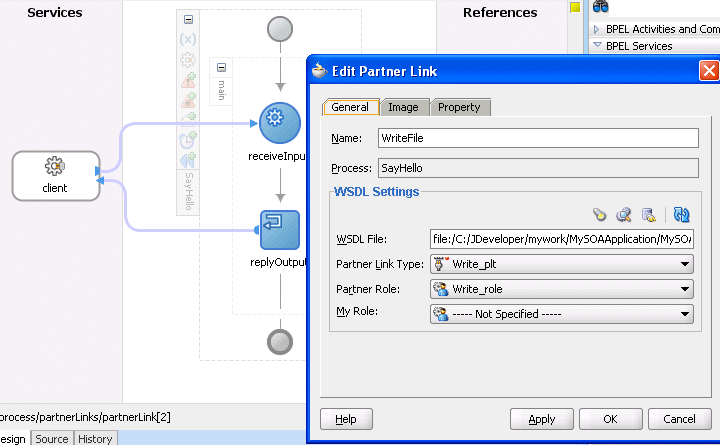Switch to the Image tab
The width and height of the screenshot is (720, 445).
pyautogui.click(x=404, y=107)
